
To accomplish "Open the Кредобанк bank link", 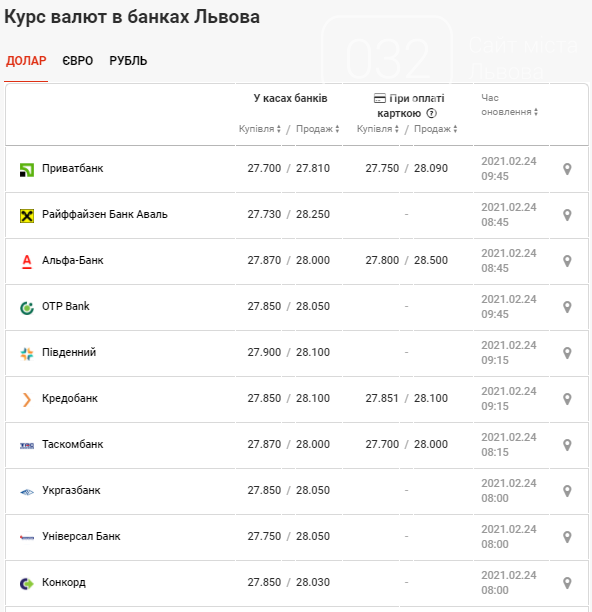I will point(70,399).
